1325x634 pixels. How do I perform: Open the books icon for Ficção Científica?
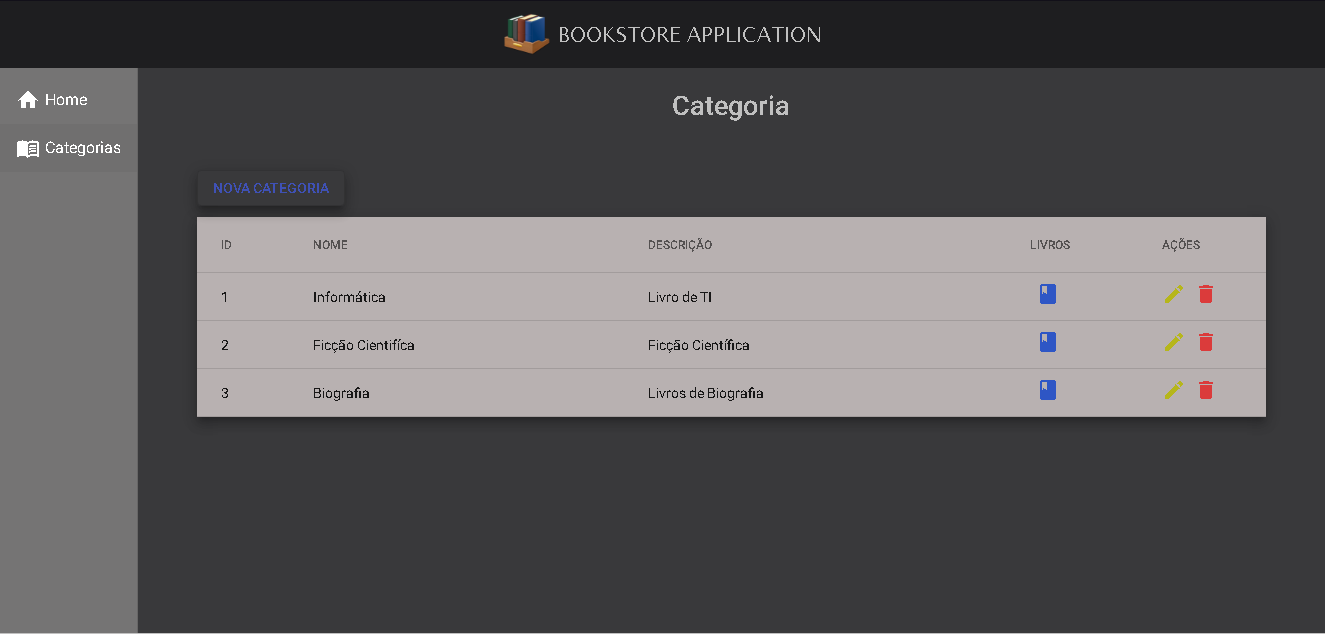1047,342
